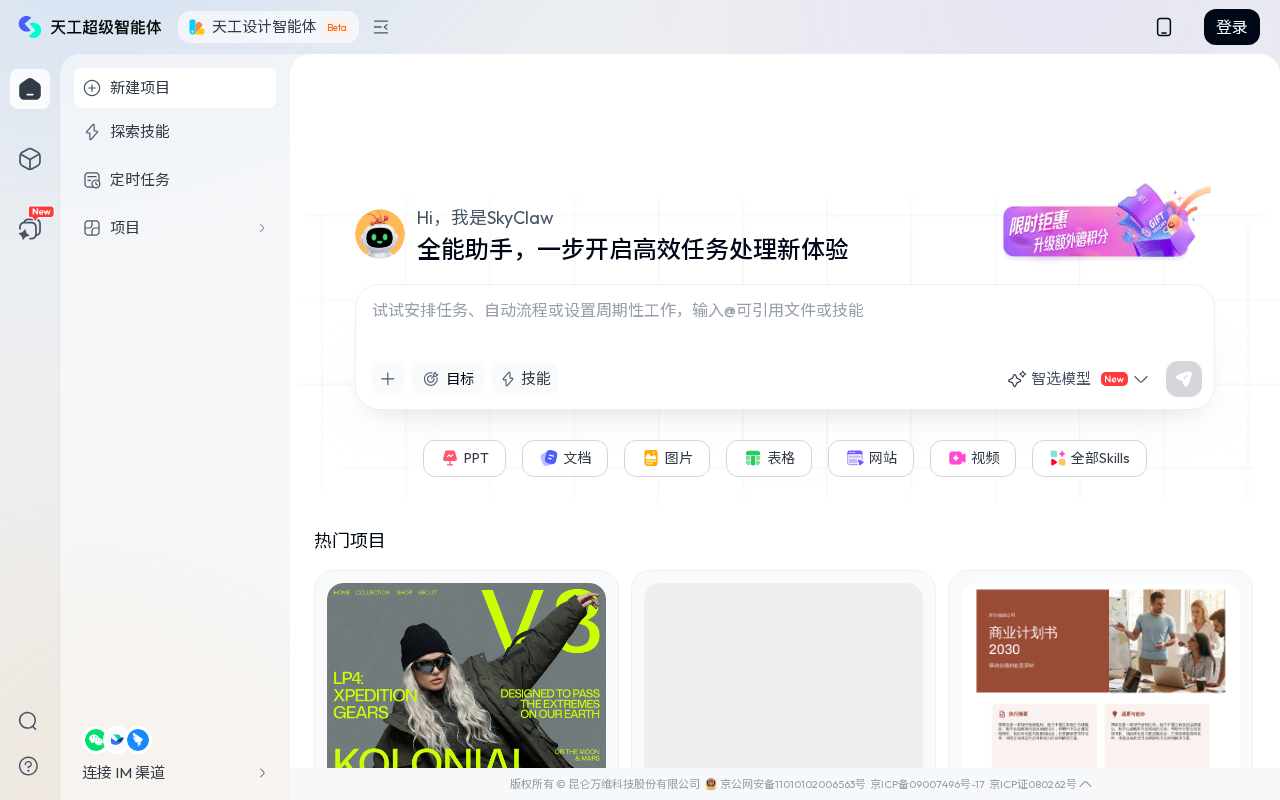Open the mobile phone app icon

1164,27
